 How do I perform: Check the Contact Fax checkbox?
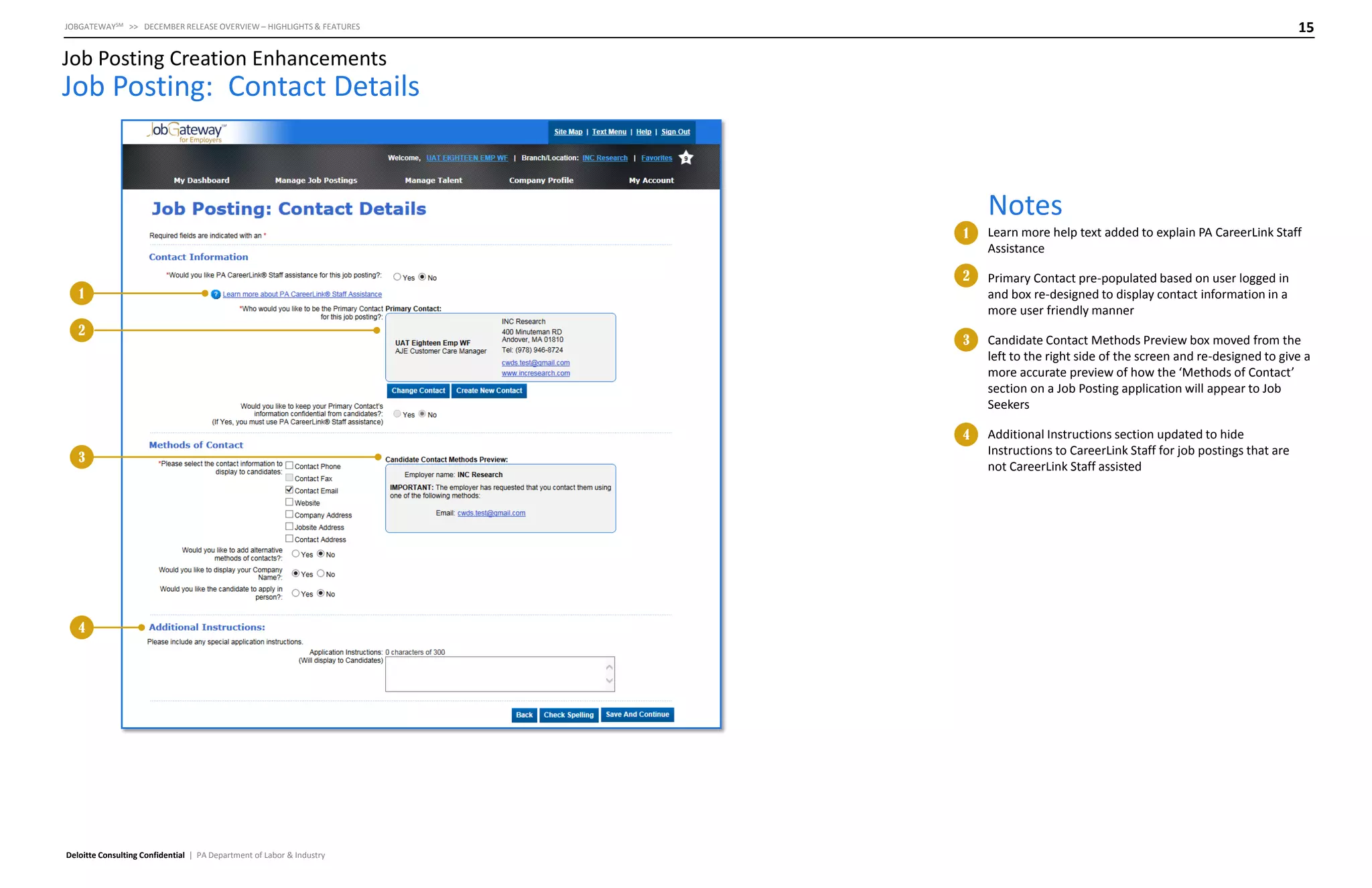[x=289, y=478]
